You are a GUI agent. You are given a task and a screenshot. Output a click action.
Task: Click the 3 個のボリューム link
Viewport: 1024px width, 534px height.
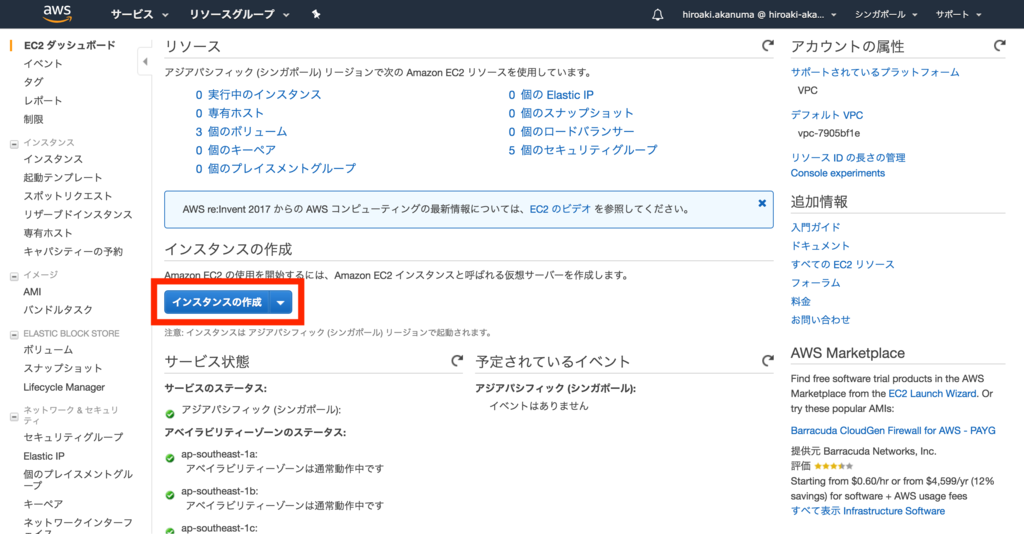pos(241,131)
